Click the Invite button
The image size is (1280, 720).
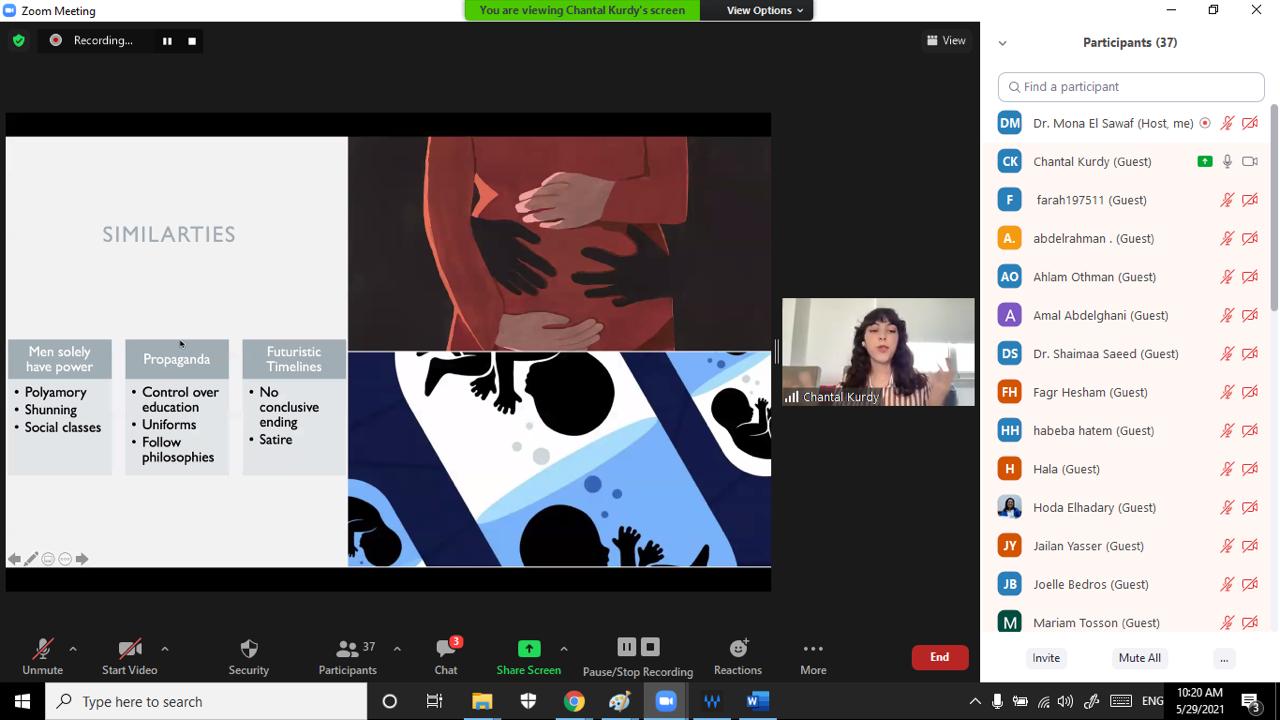[1046, 658]
